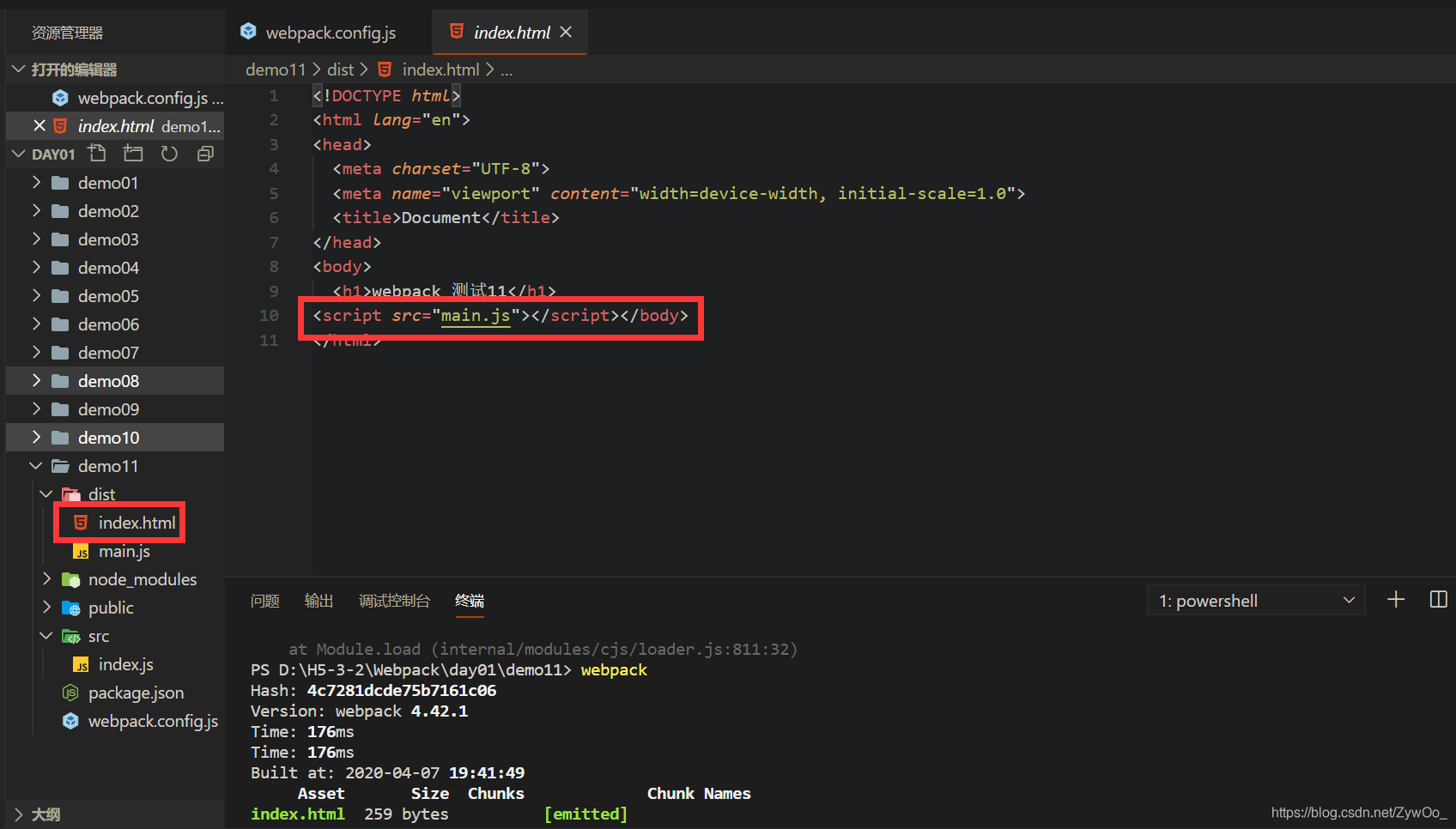Image resolution: width=1456 pixels, height=829 pixels.
Task: Collapse the src folder chevron
Action: pyautogui.click(x=46, y=636)
